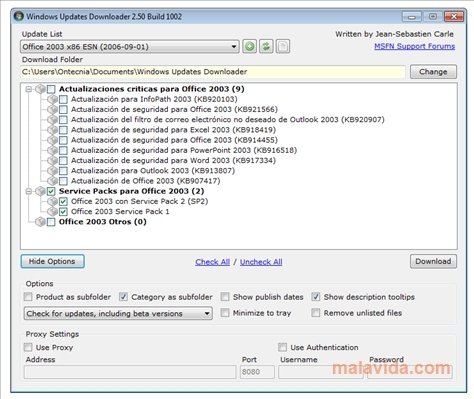The width and height of the screenshot is (474, 399).
Task: Click the green add update list icon
Action: click(249, 46)
